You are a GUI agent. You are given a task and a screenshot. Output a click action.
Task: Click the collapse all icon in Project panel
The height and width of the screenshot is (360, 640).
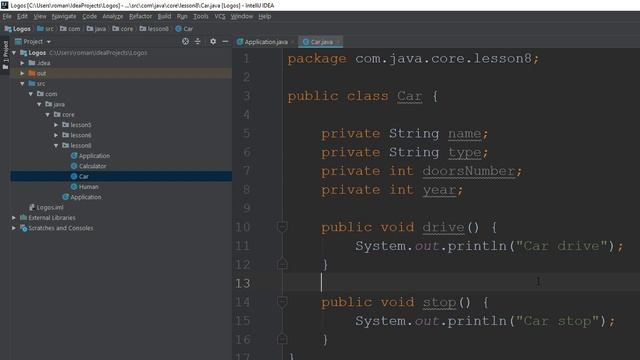(x=198, y=41)
